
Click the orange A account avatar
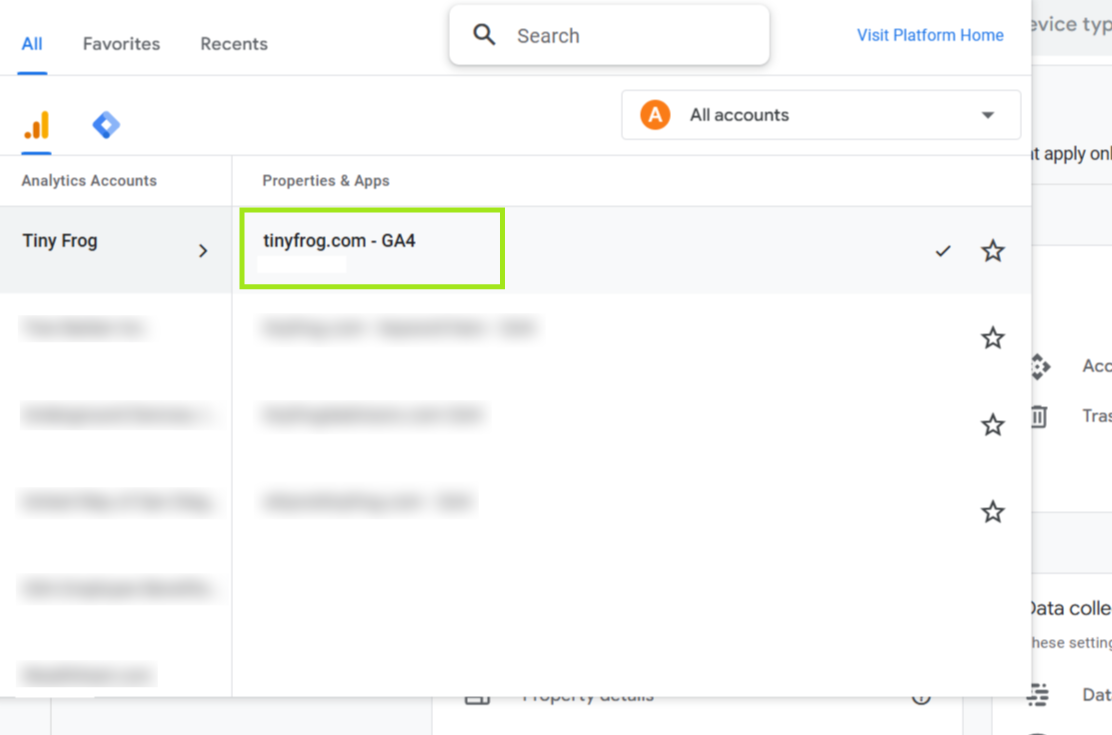pos(655,115)
